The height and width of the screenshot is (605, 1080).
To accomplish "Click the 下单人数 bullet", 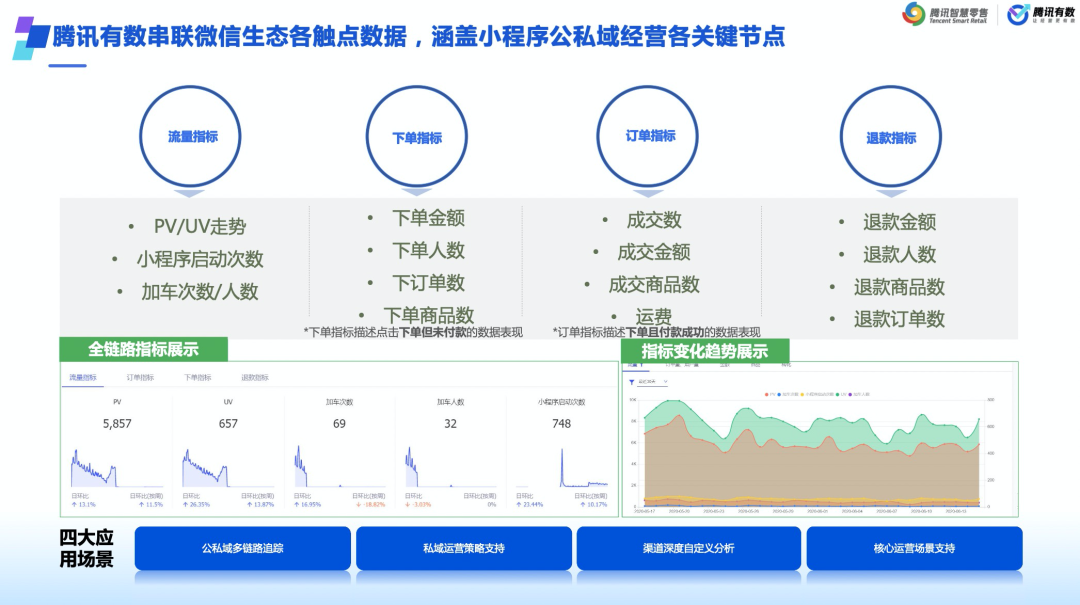I will 428,250.
